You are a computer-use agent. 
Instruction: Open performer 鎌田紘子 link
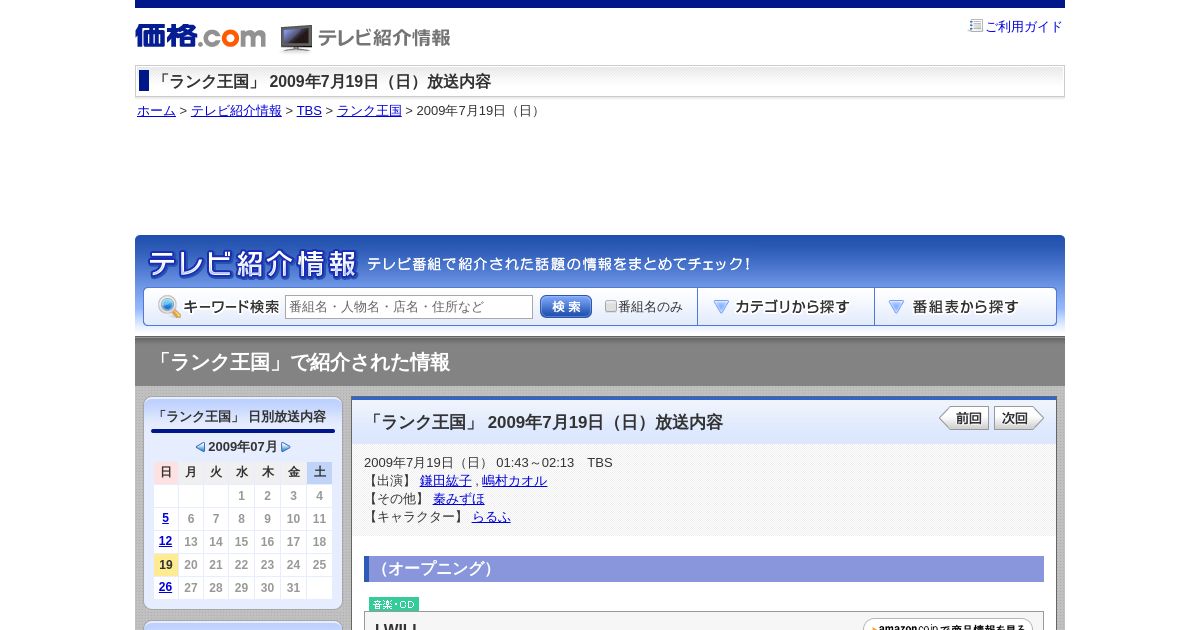(446, 481)
